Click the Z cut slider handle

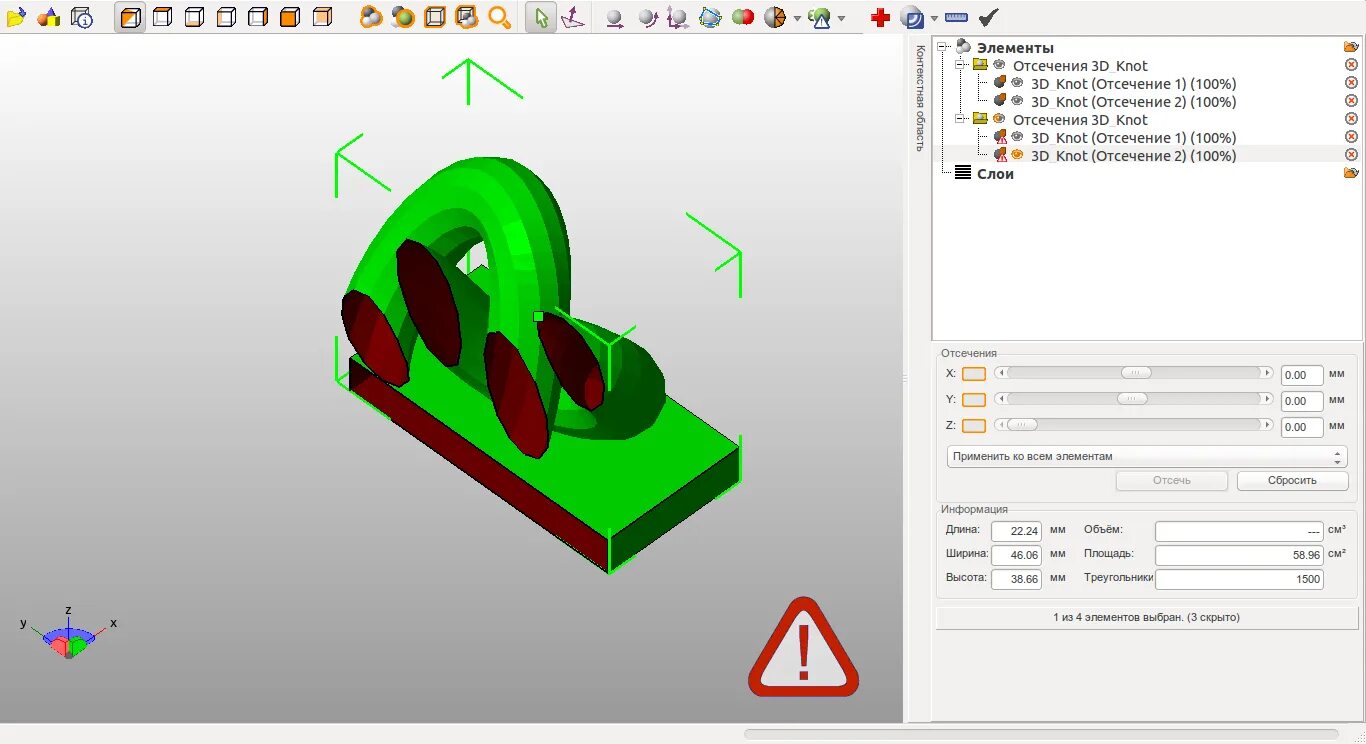[x=1022, y=424]
